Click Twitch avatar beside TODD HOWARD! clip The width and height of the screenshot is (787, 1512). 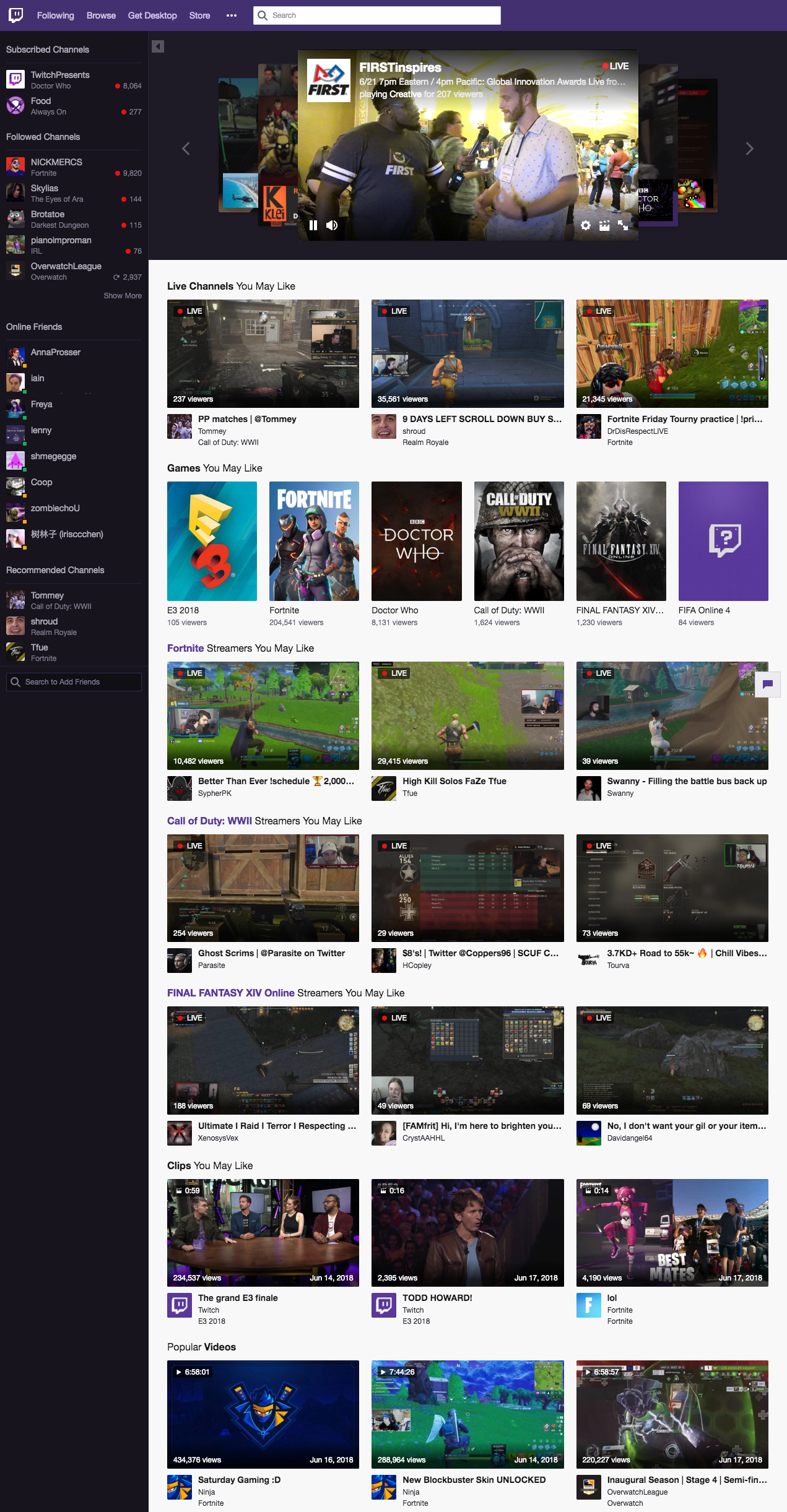(384, 1305)
